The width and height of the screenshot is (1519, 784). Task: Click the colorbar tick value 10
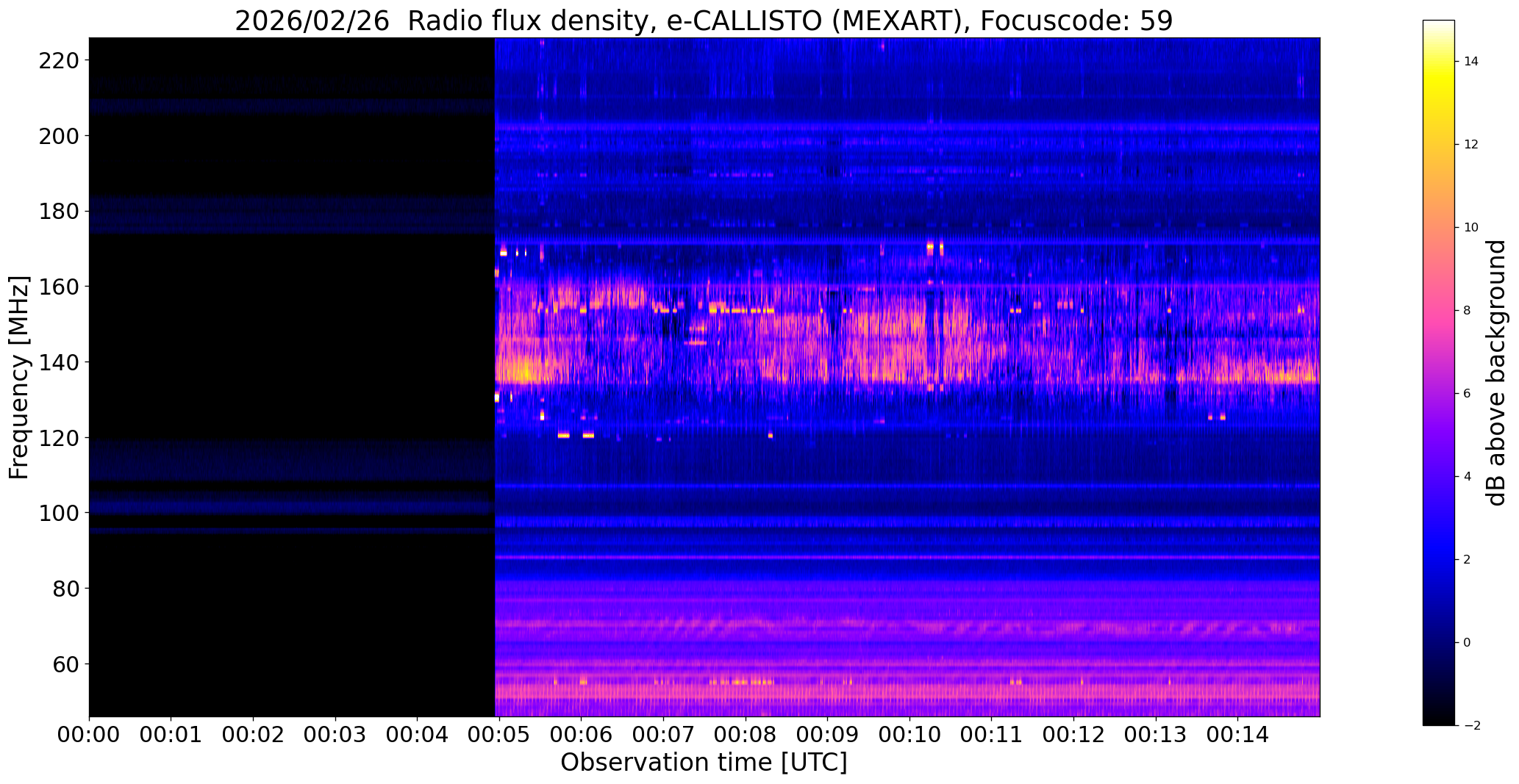1471,228
